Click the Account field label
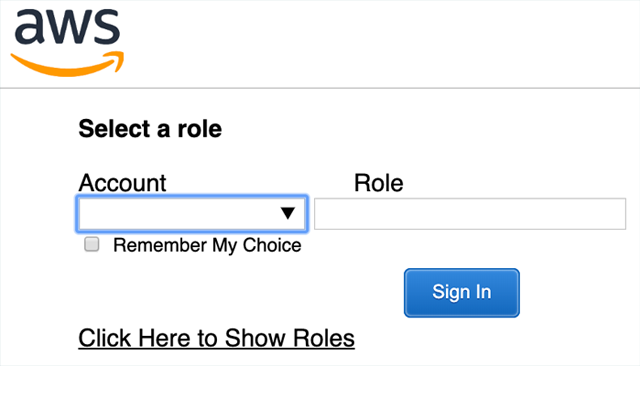The height and width of the screenshot is (400, 640). point(122,183)
